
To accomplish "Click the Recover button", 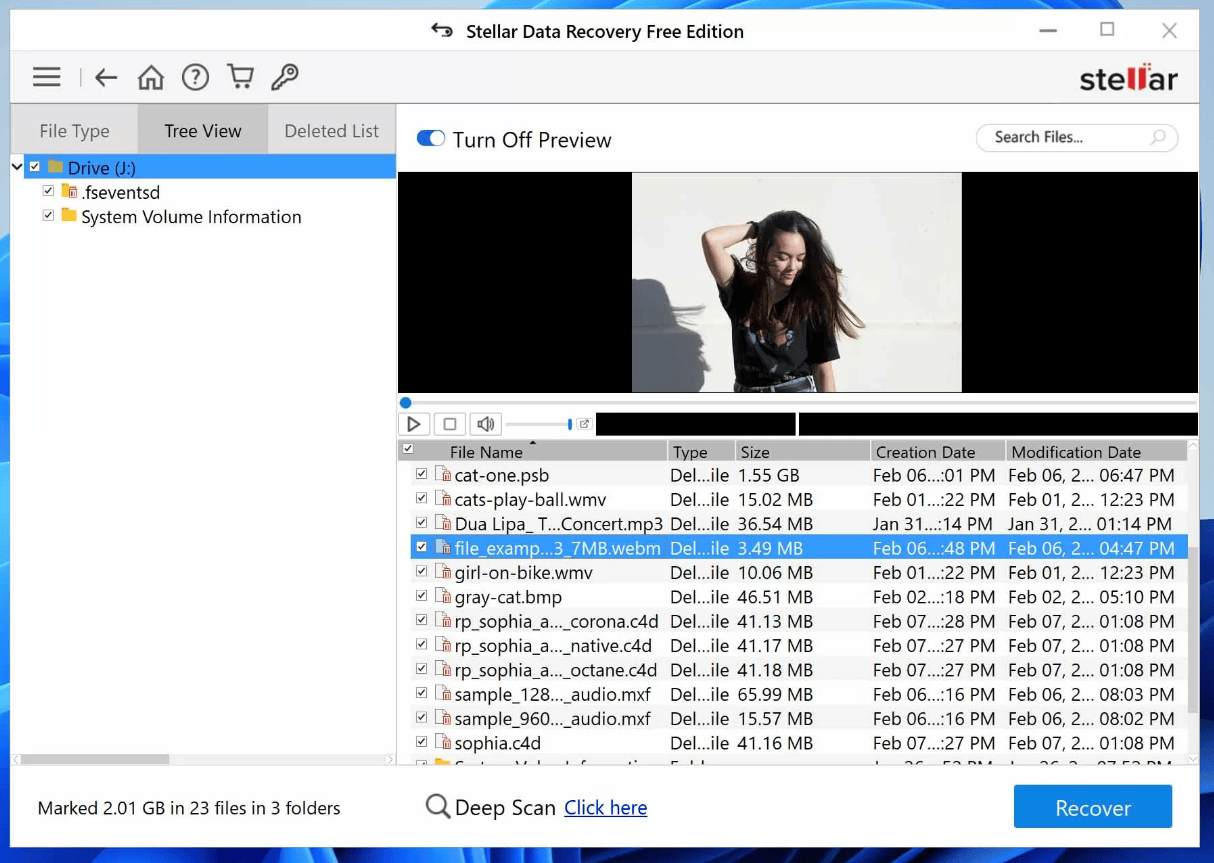I will (1093, 807).
